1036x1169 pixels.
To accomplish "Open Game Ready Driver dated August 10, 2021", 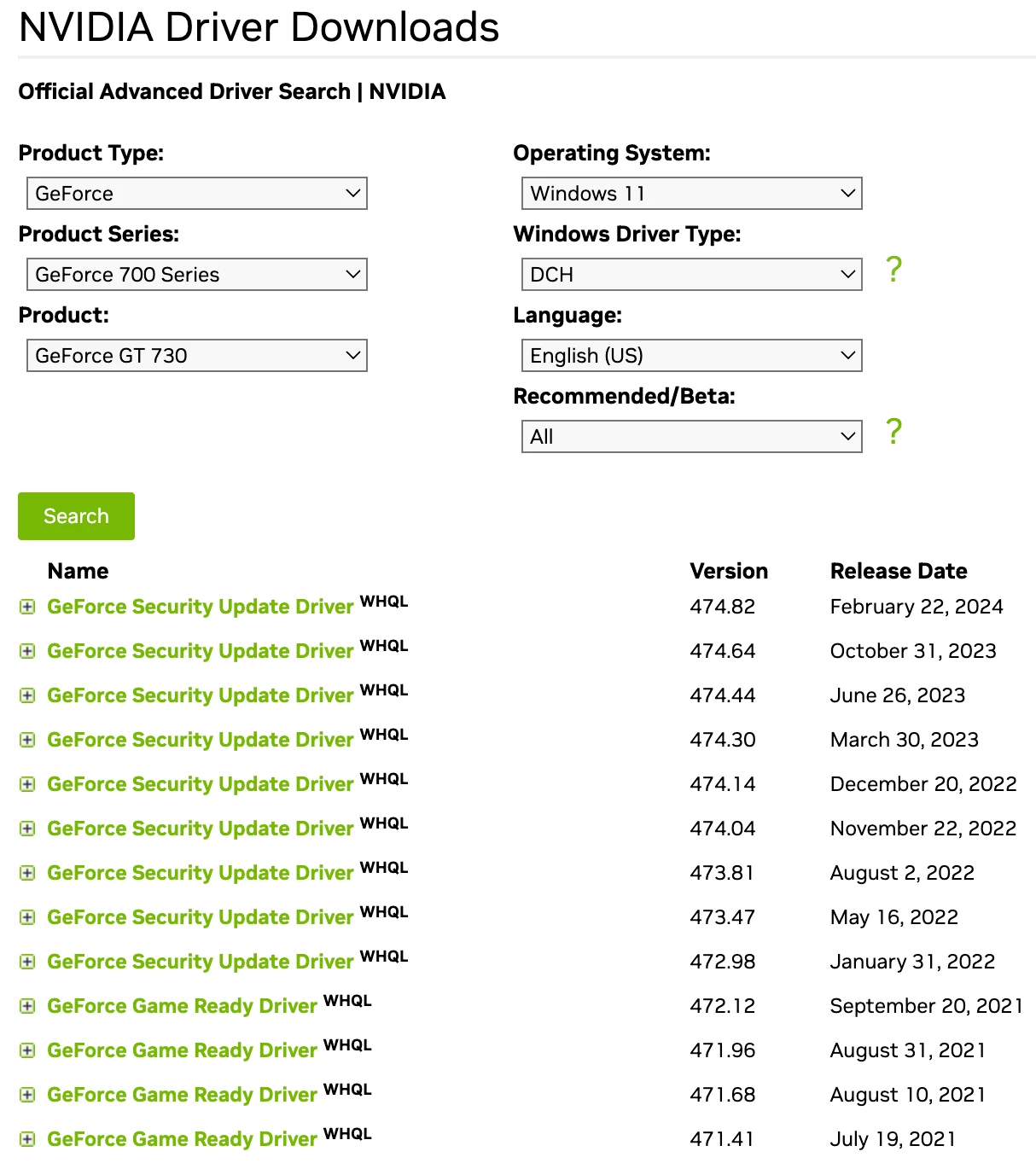I will [182, 1095].
